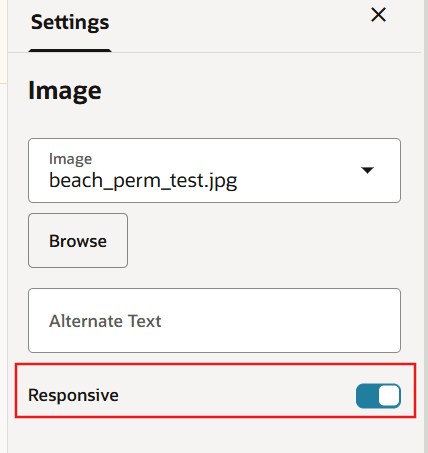Image resolution: width=428 pixels, height=453 pixels.
Task: Close the Settings panel with the X icon
Action: click(x=378, y=15)
